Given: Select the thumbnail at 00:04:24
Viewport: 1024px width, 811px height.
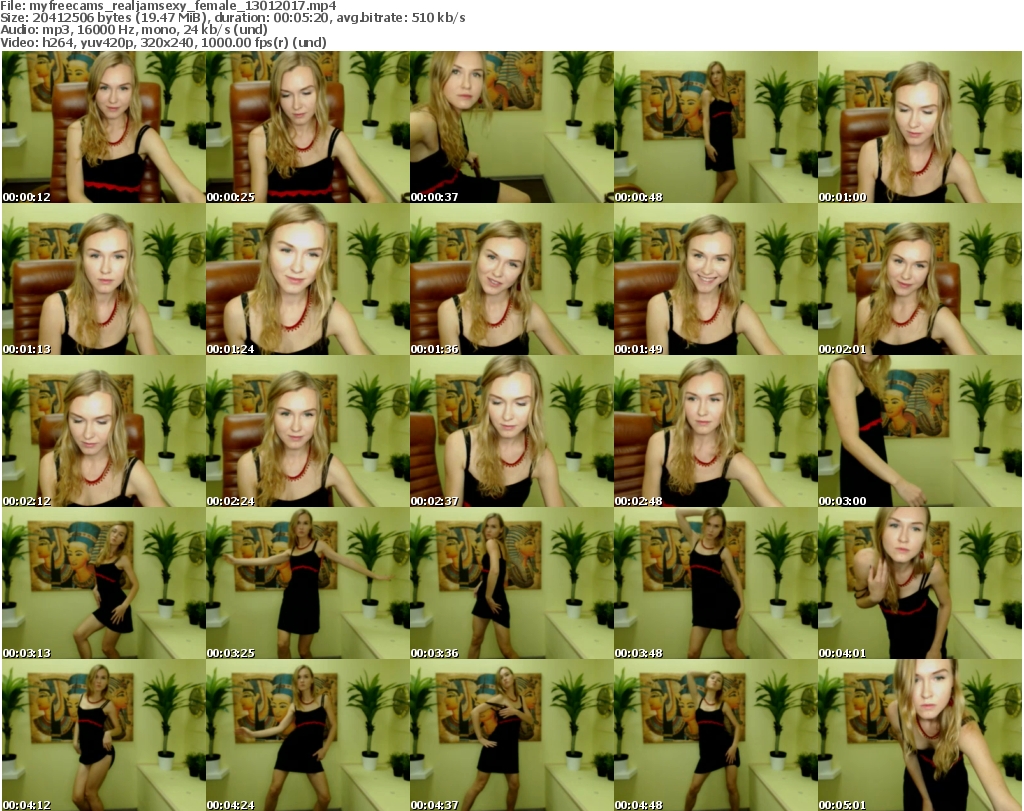Looking at the screenshot, I should click(x=308, y=735).
